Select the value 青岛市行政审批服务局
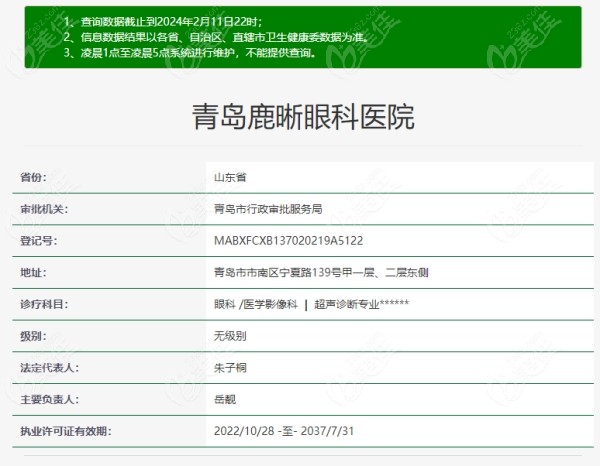 (x=268, y=209)
